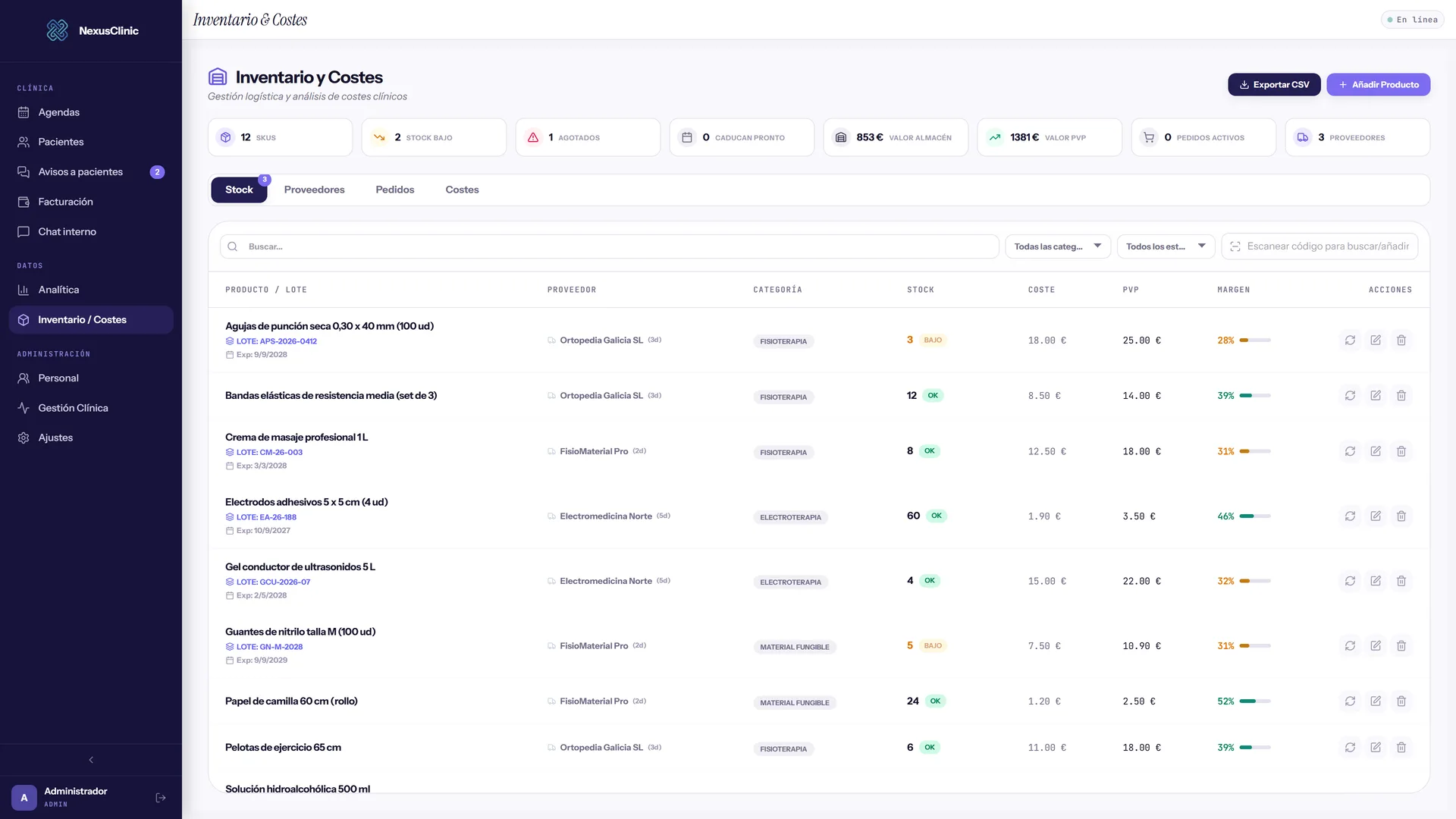The width and height of the screenshot is (1456, 819).
Task: Click the Proveedores truck icon in stats
Action: pos(1303,137)
